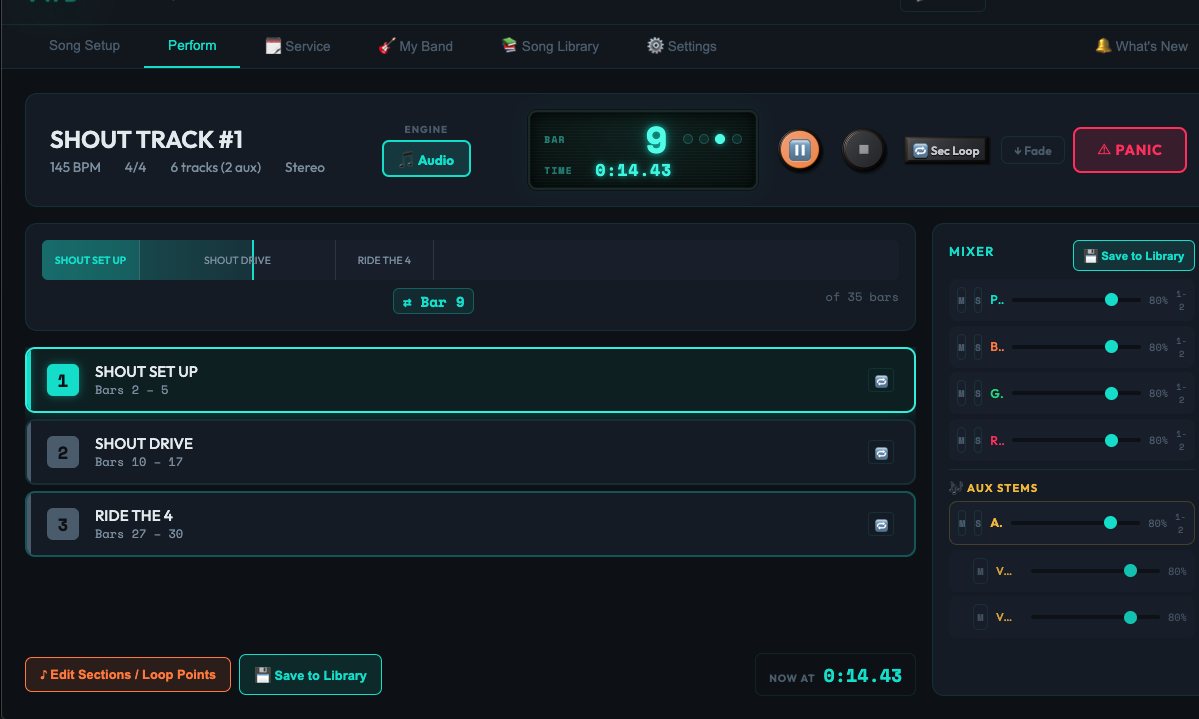The width and height of the screenshot is (1199, 719).
Task: Select the number 3 badge for RIDE THE 4
Action: click(63, 525)
